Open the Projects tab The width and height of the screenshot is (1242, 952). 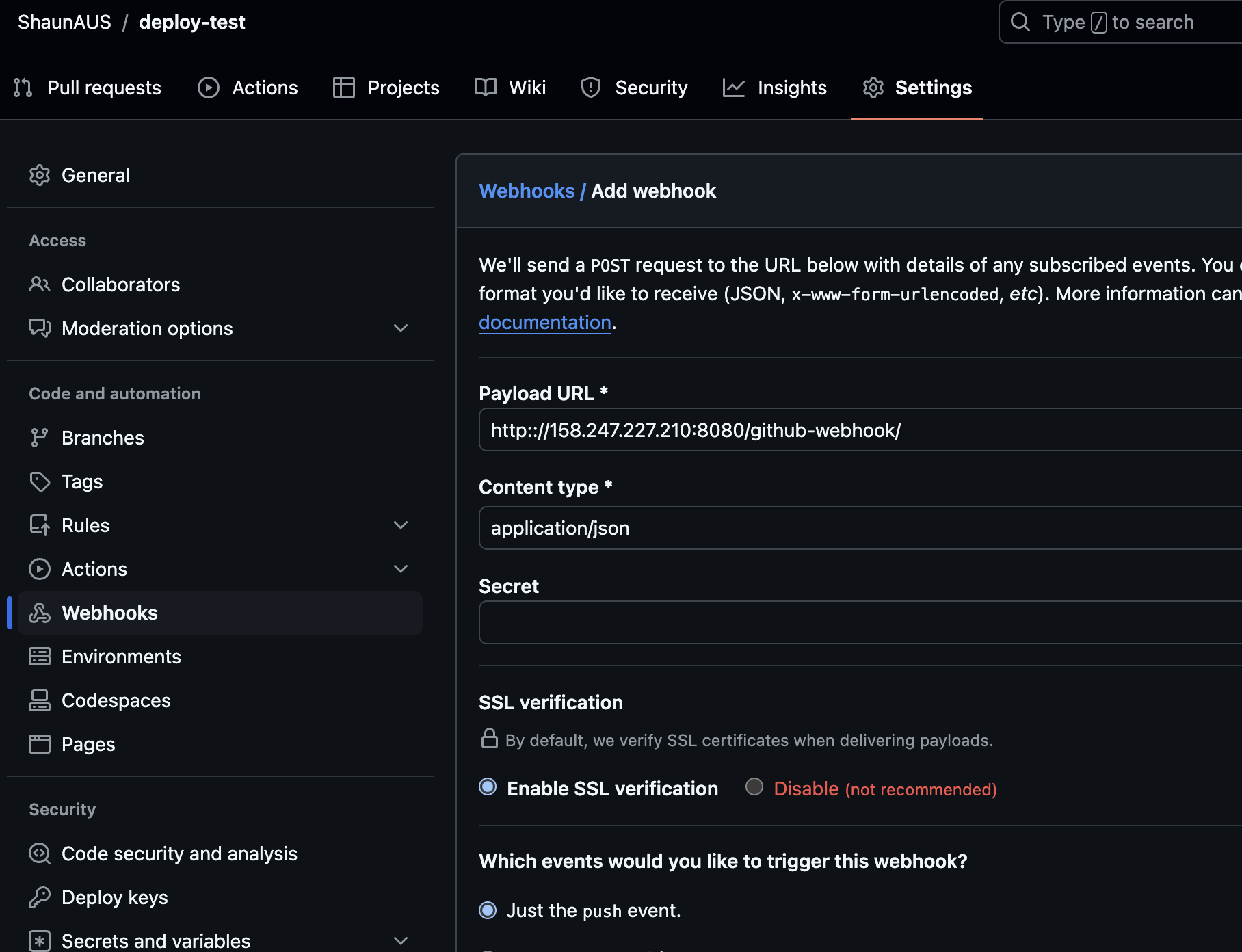pos(386,88)
